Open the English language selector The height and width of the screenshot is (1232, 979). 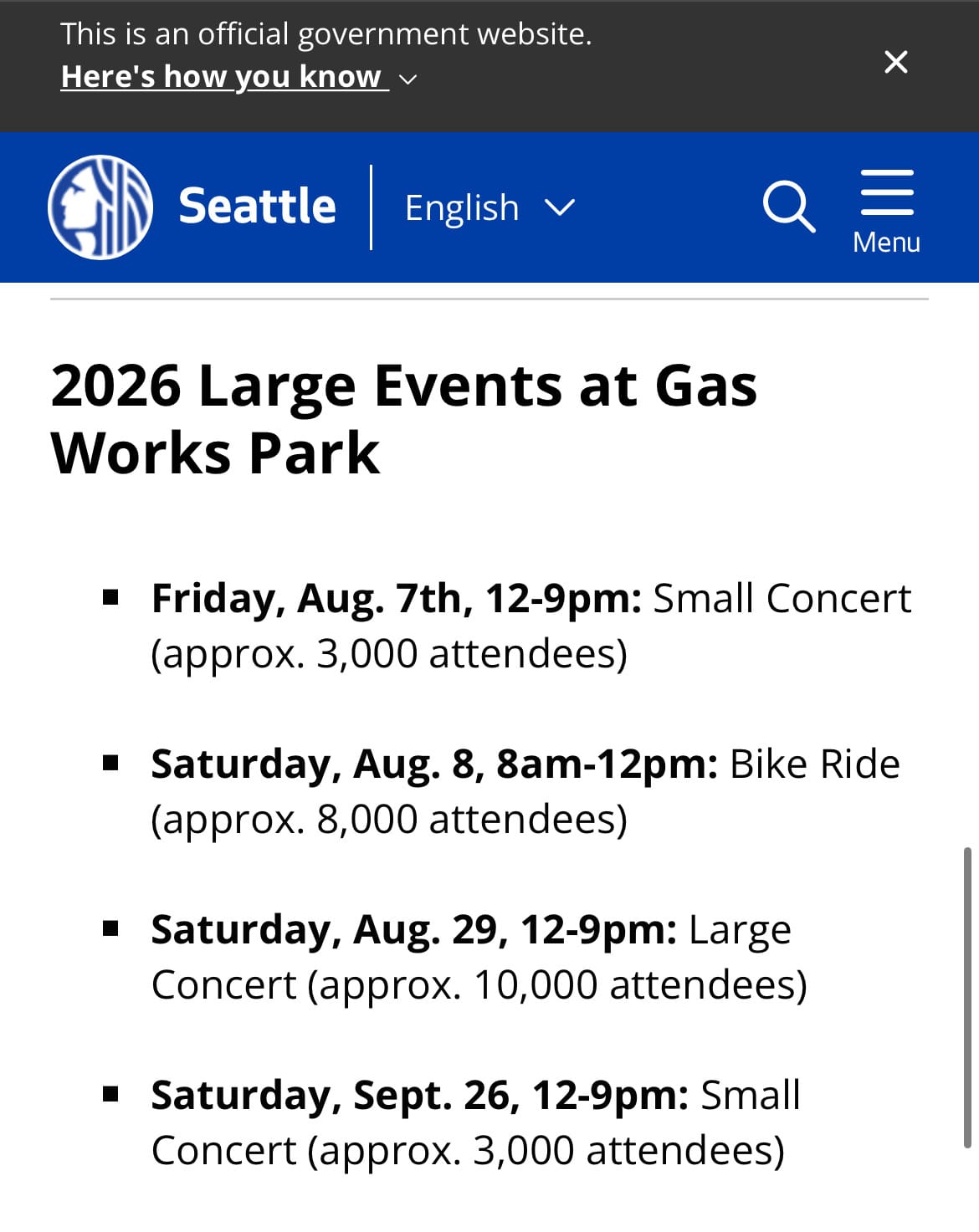click(x=490, y=207)
